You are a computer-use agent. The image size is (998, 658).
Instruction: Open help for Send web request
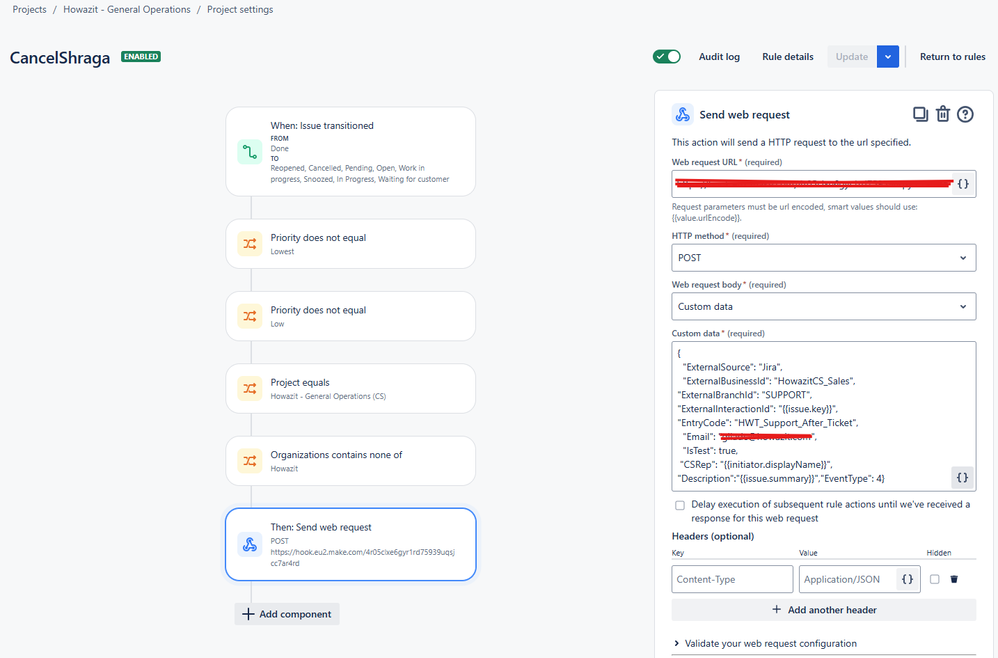[965, 115]
